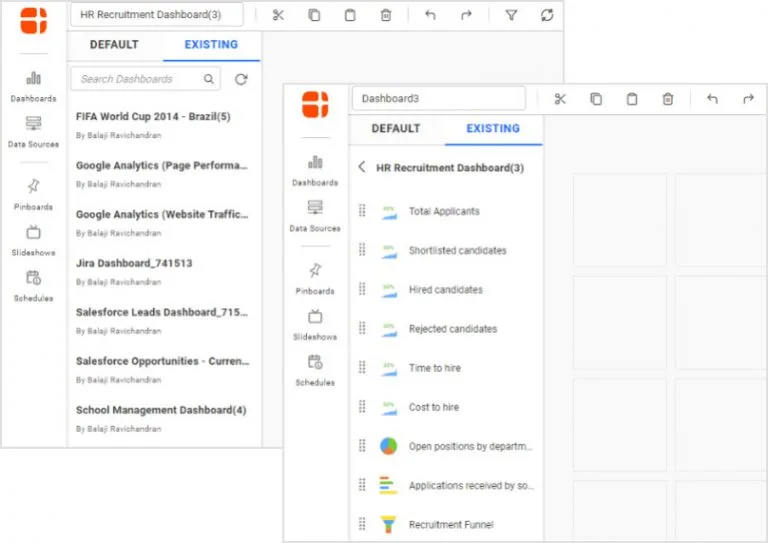Open the Jira Dashboard_741513 entry
The width and height of the screenshot is (768, 543).
coord(134,263)
